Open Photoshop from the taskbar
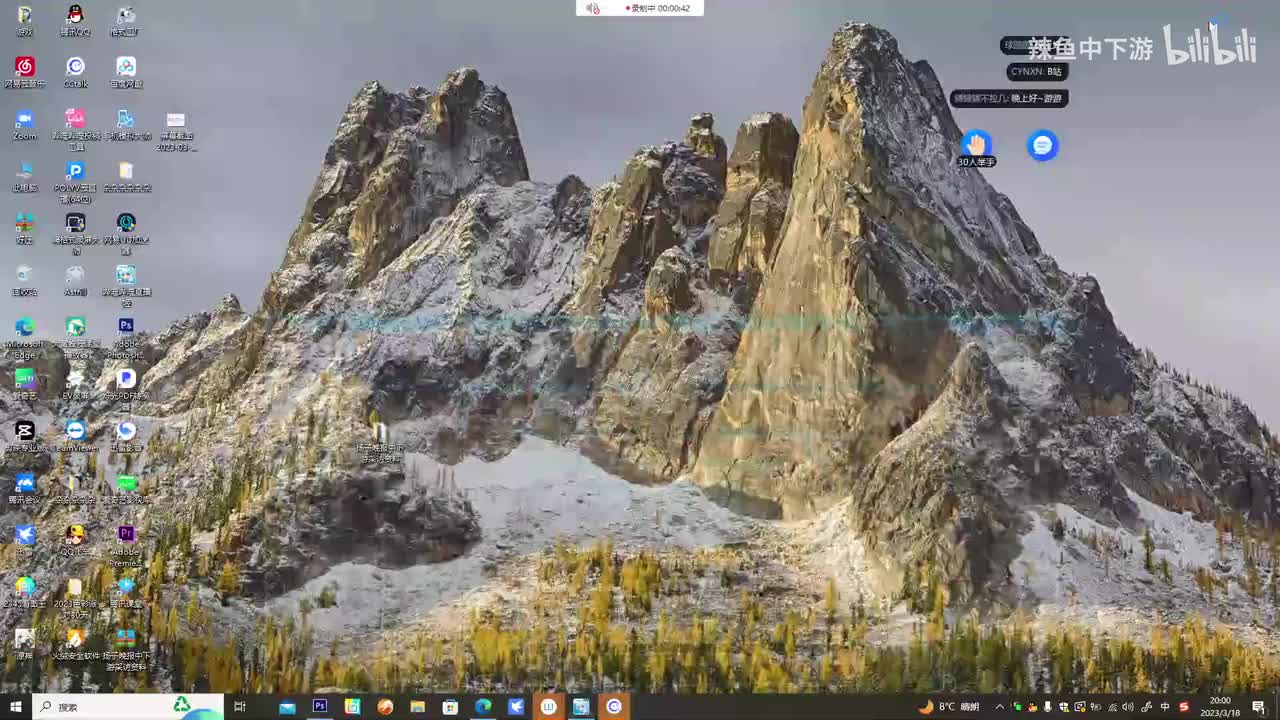 [320, 706]
